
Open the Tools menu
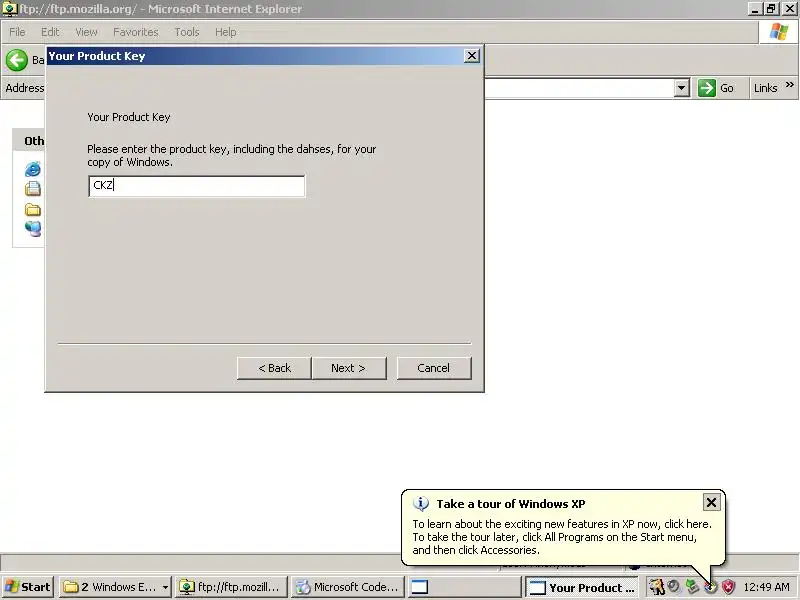(x=187, y=32)
